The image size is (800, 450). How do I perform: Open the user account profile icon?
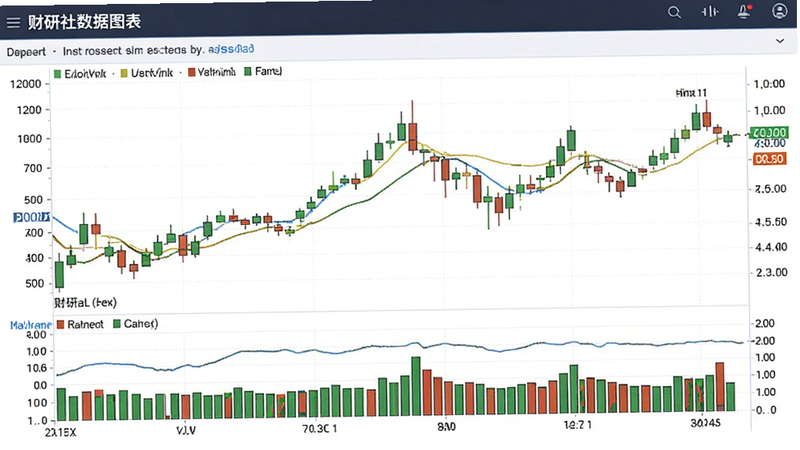coord(779,11)
